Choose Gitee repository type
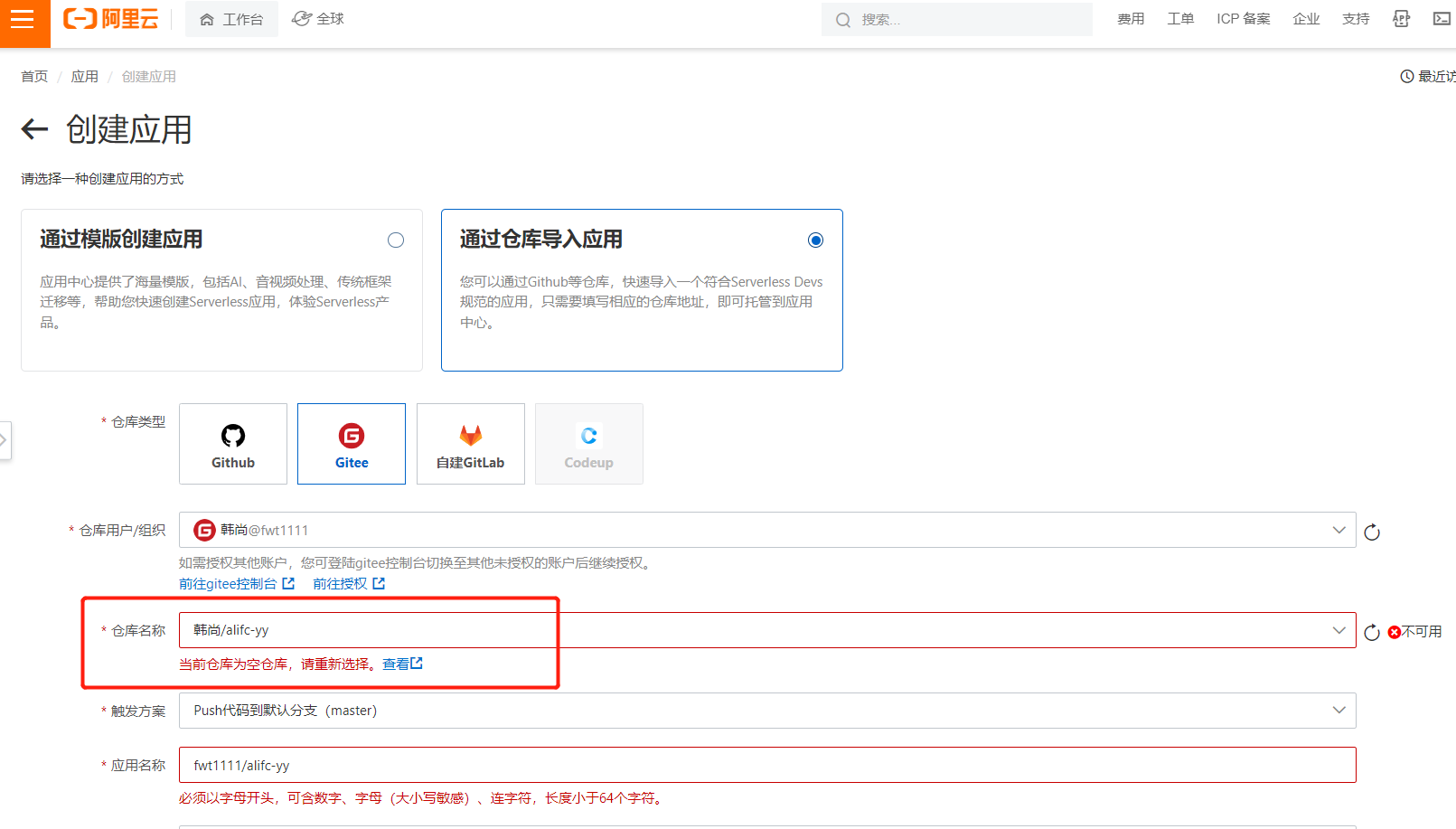 [352, 444]
